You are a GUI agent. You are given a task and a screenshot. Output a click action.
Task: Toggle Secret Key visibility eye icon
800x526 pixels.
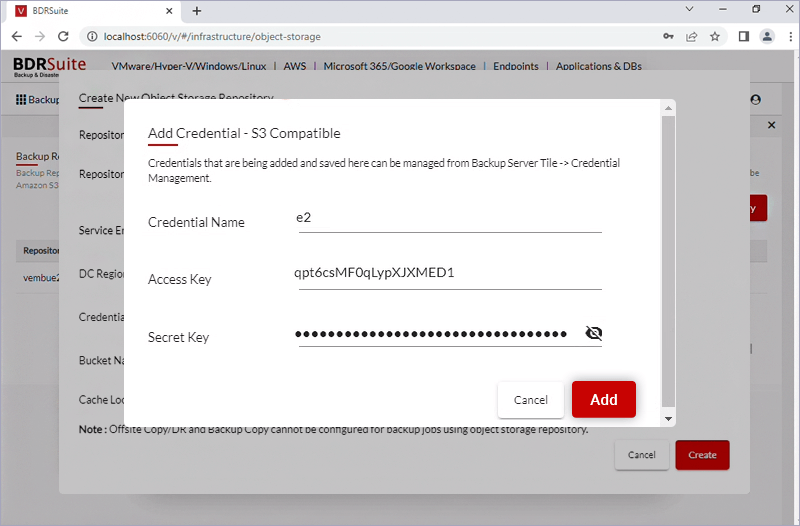[593, 333]
